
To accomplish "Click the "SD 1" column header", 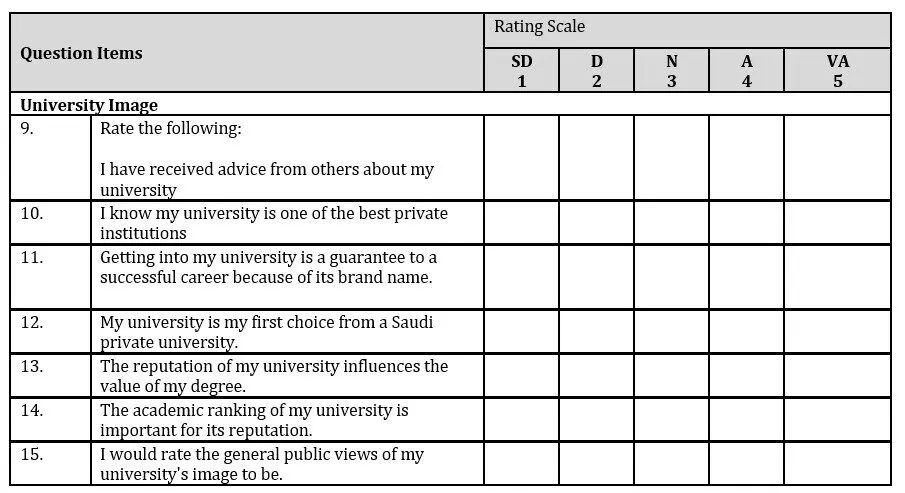I will pos(521,71).
